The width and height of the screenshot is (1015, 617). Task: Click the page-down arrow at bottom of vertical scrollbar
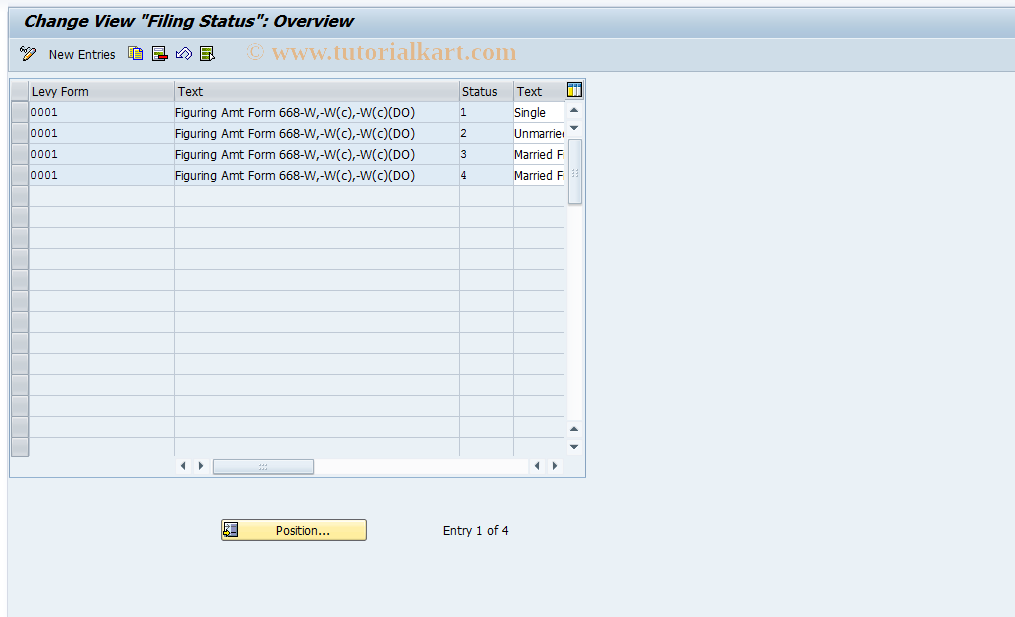[x=574, y=447]
